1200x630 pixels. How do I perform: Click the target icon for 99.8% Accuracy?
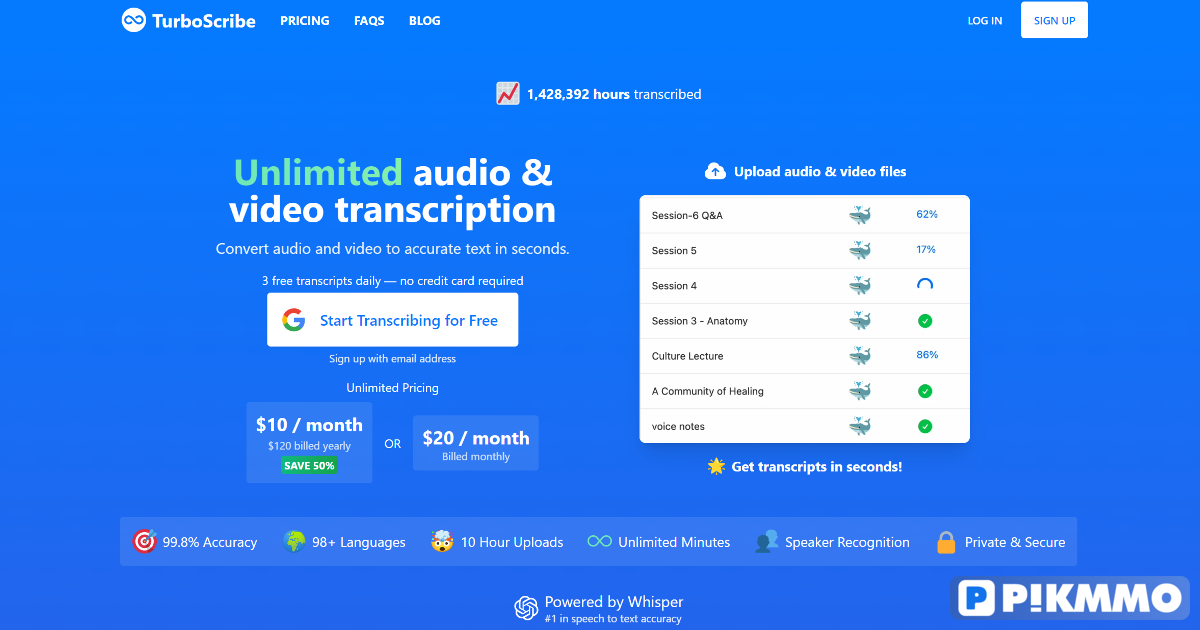(144, 541)
